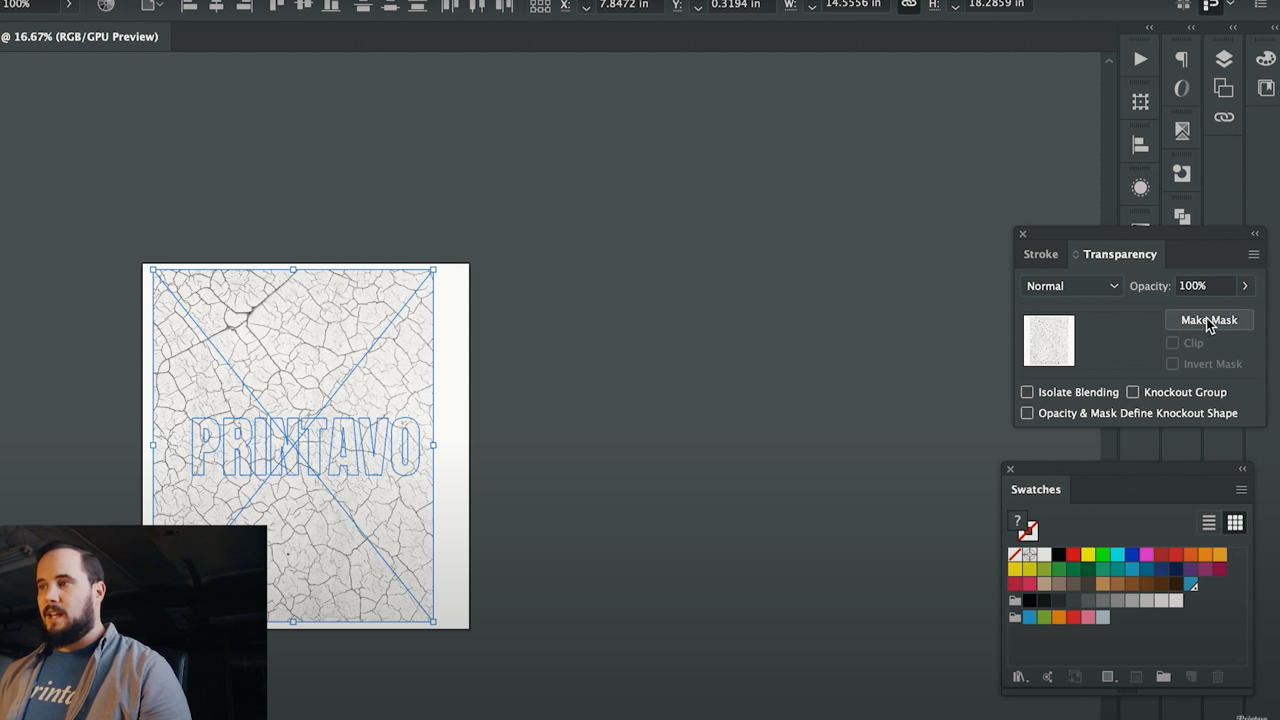Screen dimensions: 1280x720
Task: Enable the Isolate Blending checkbox
Action: 1027,392
